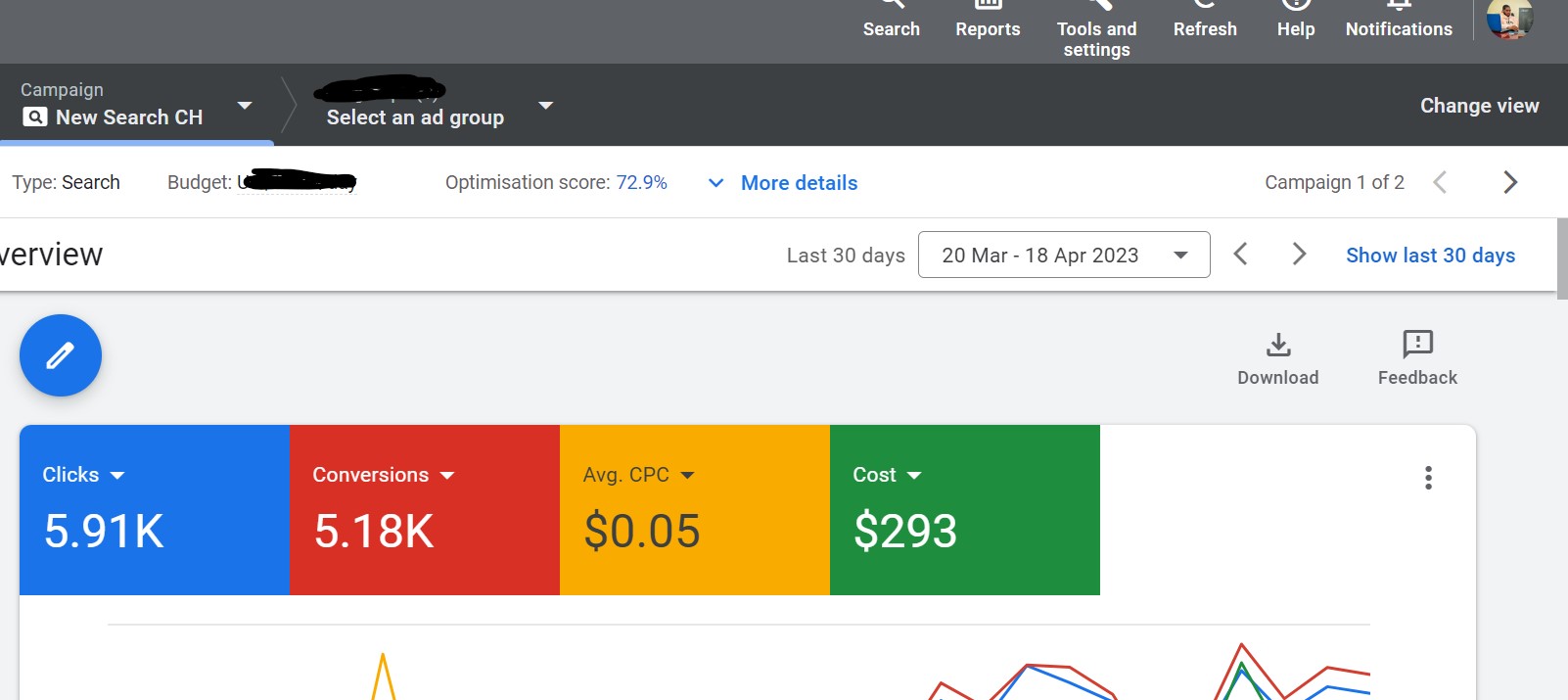Click Change view

tap(1479, 106)
